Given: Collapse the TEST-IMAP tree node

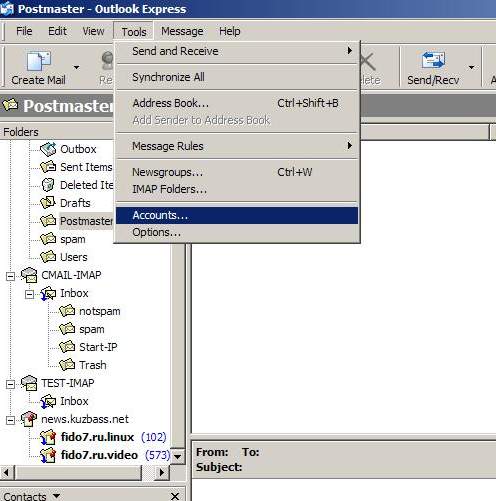Looking at the screenshot, I should tap(10, 384).
